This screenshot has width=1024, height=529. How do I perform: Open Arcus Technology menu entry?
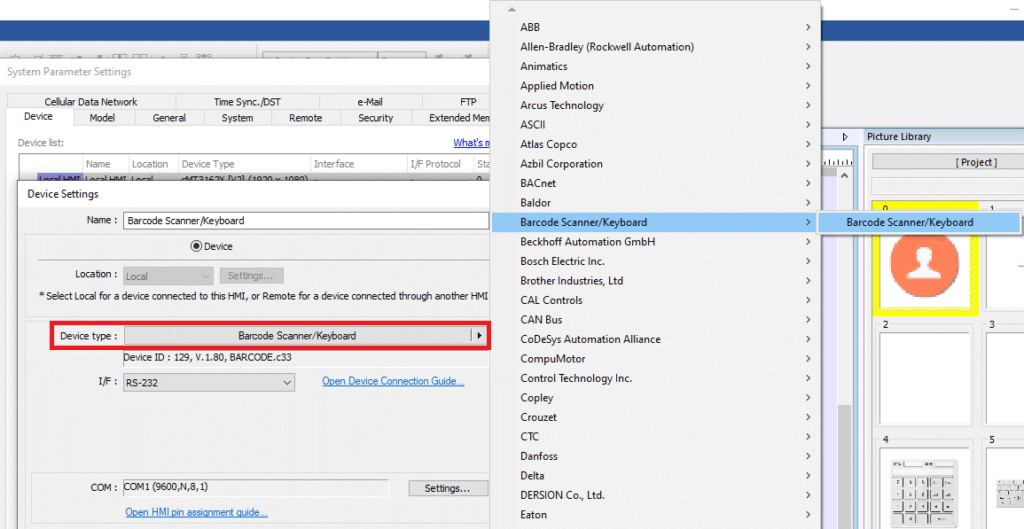pos(655,105)
